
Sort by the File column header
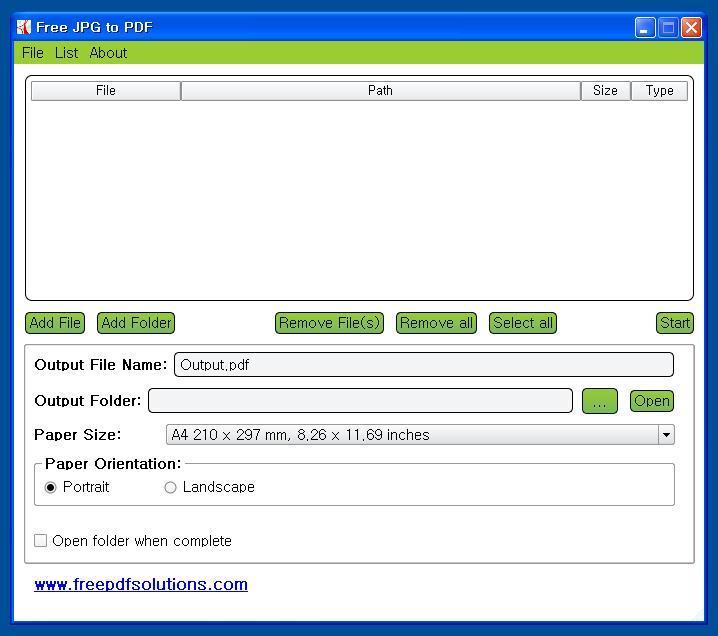tap(106, 91)
